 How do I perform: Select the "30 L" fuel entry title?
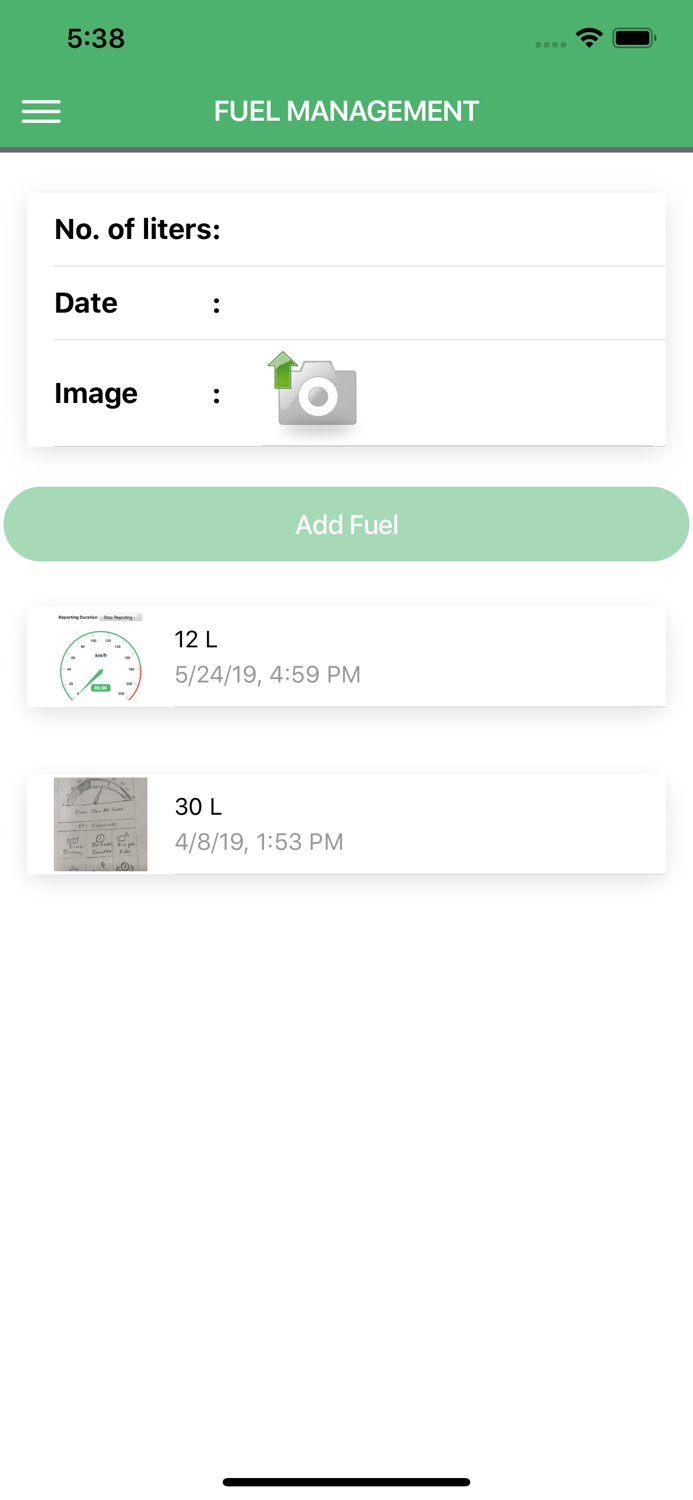(x=198, y=806)
